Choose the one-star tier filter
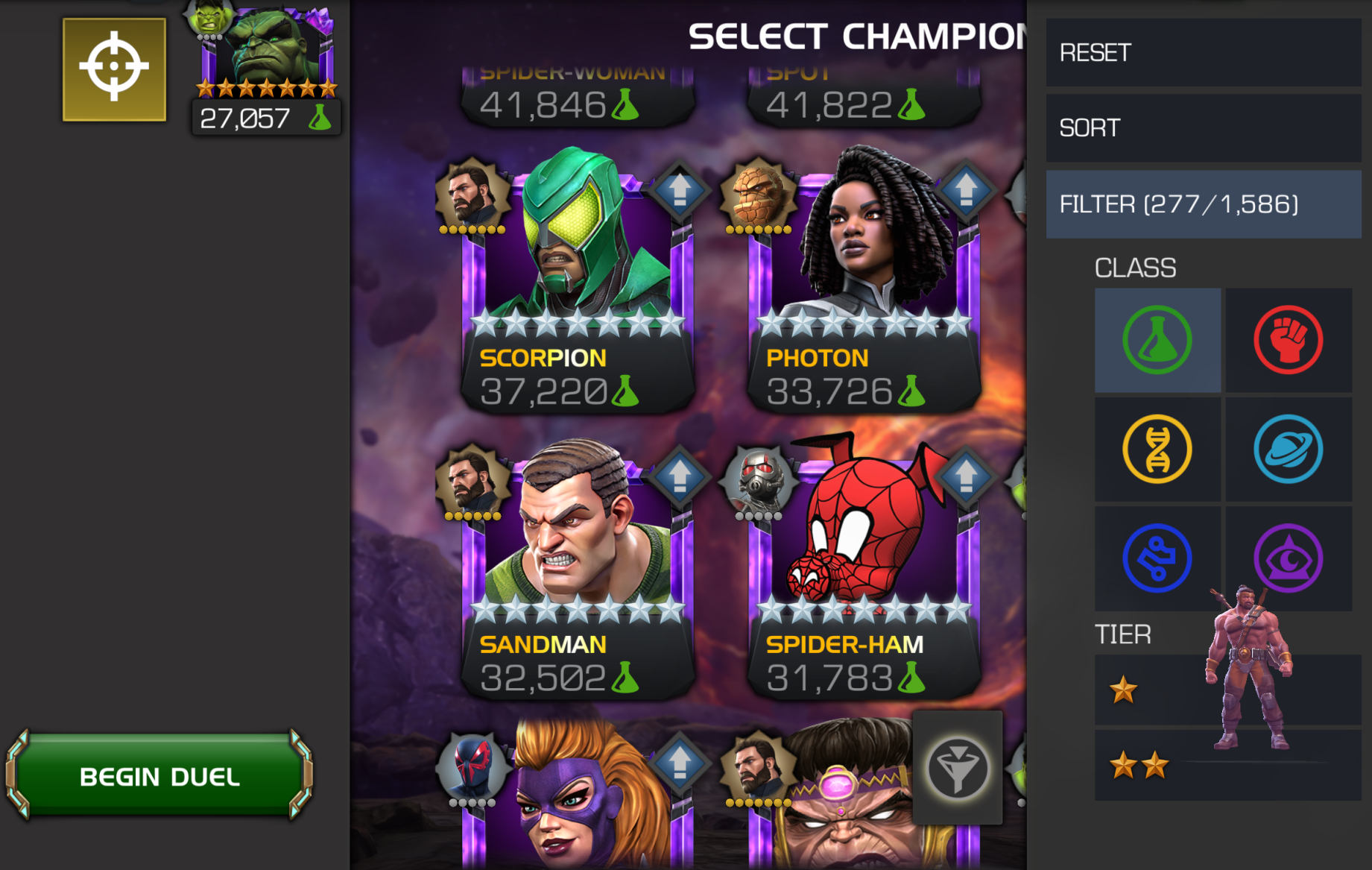The width and height of the screenshot is (1372, 870). (x=1227, y=690)
